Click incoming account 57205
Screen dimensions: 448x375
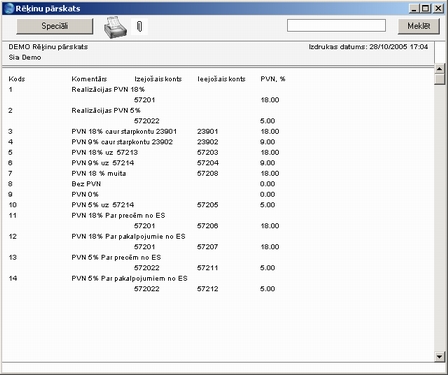207,205
